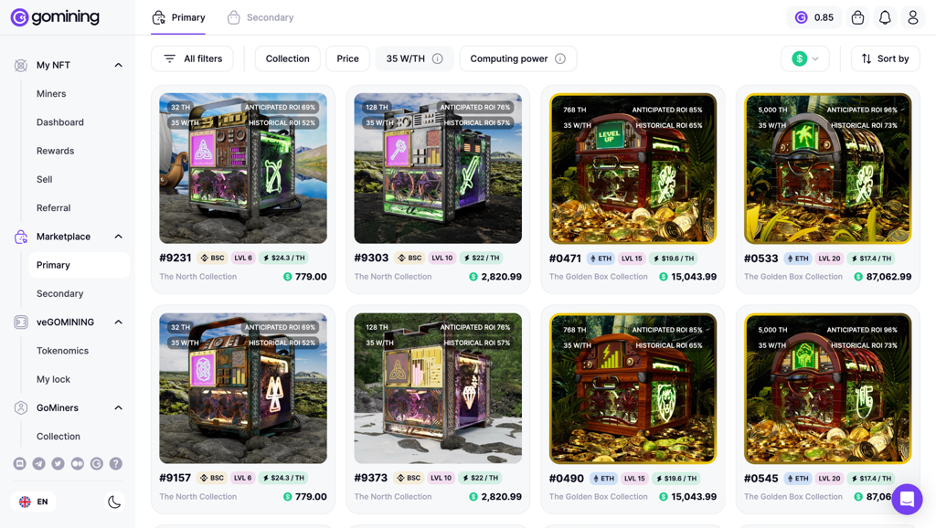
Task: Open the EN language selector
Action: (33, 502)
